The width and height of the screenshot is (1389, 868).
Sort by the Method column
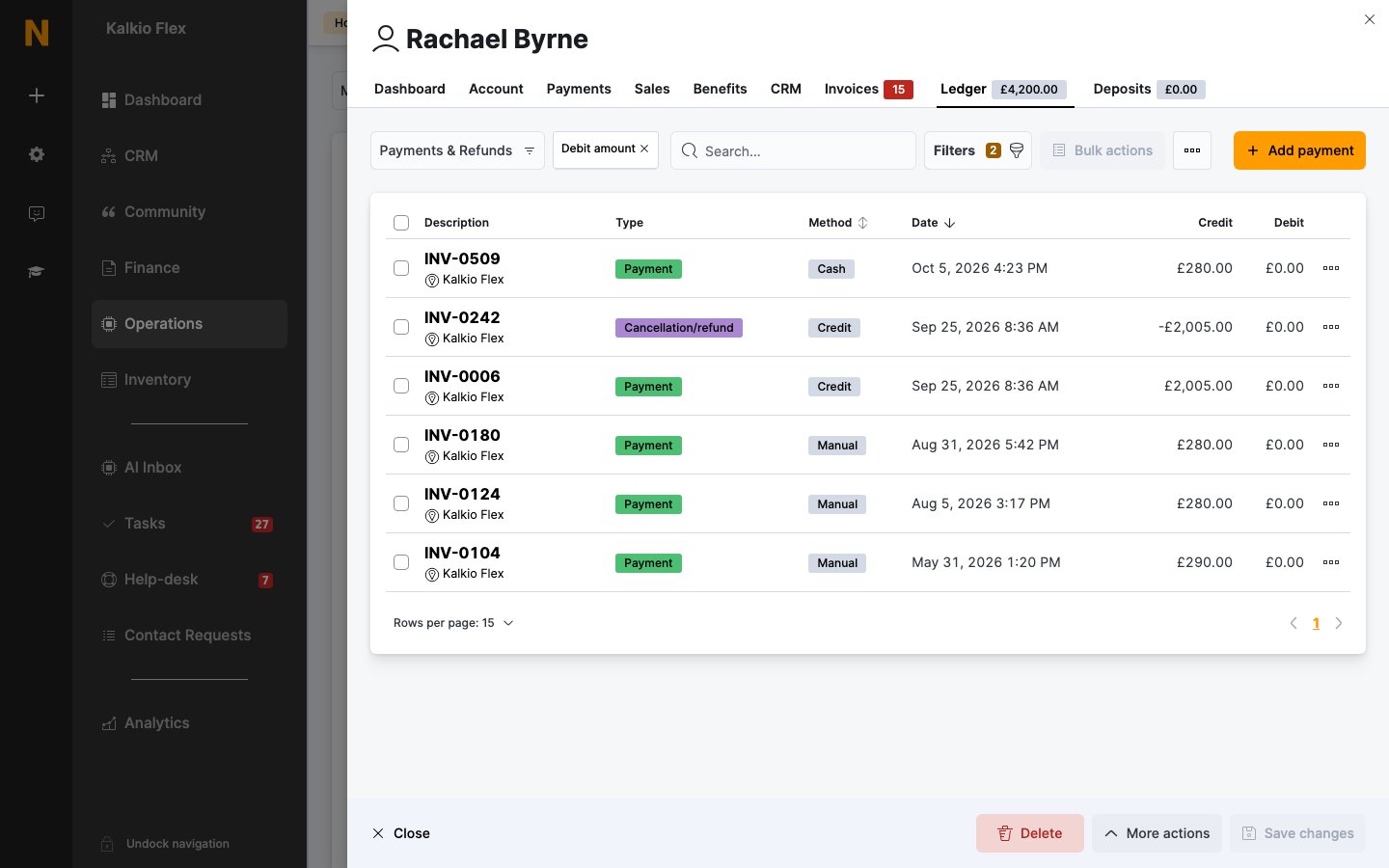pyautogui.click(x=838, y=223)
